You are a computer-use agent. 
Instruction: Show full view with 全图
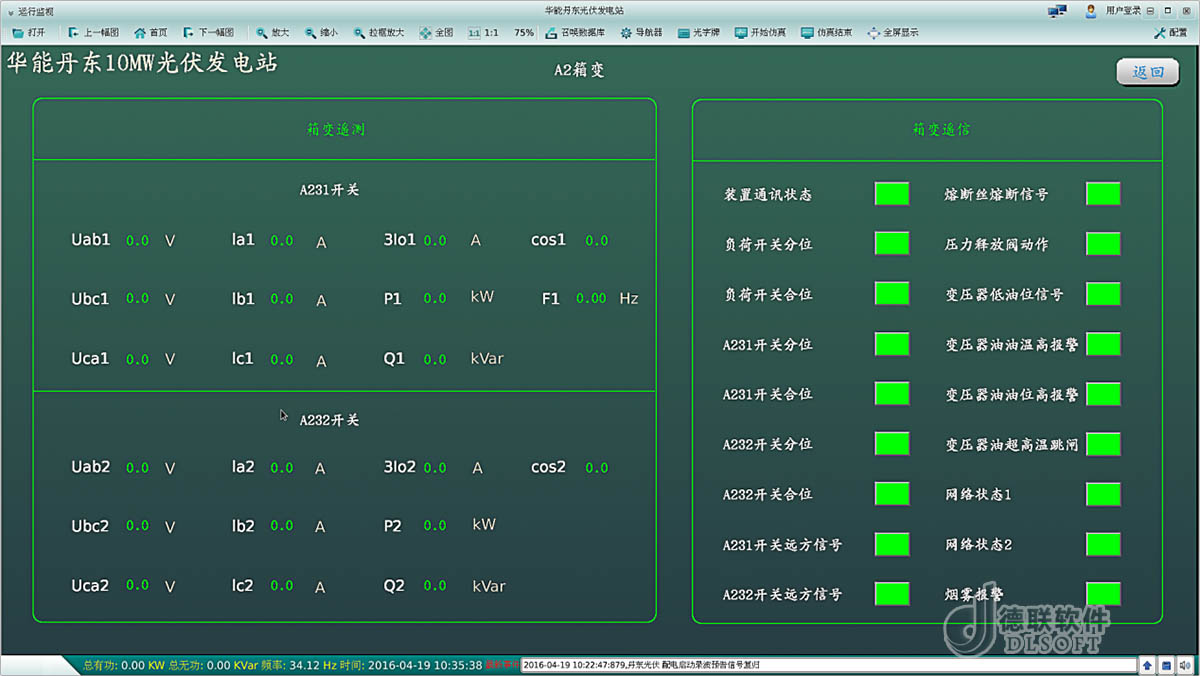coord(436,33)
